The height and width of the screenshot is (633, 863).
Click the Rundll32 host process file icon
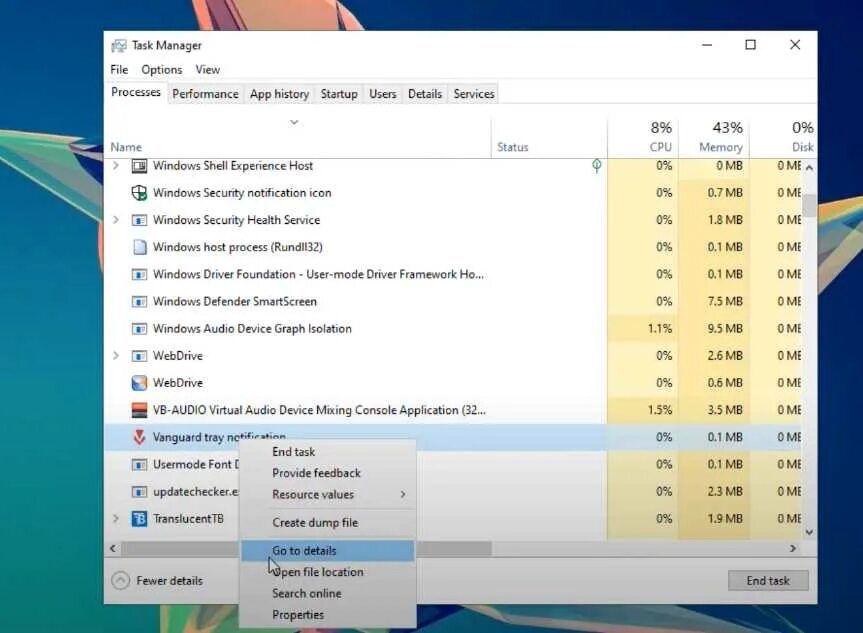tap(140, 247)
